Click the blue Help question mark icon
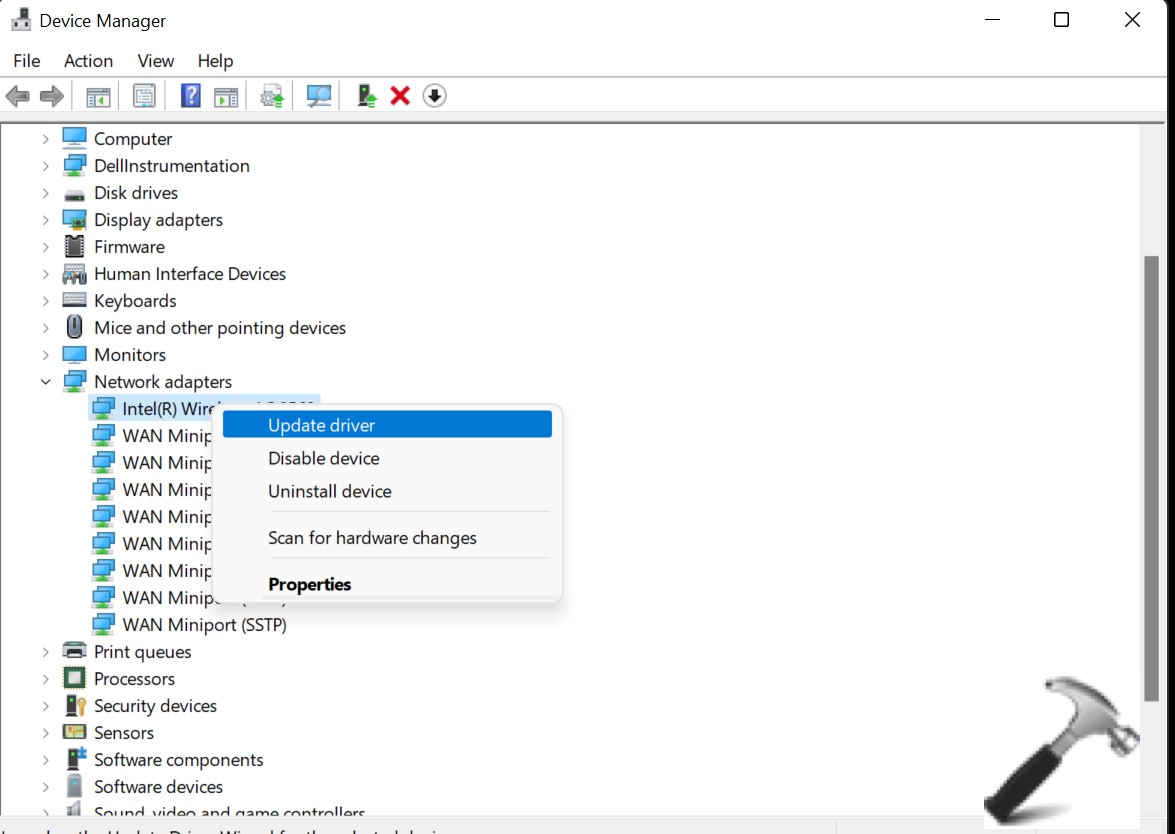This screenshot has width=1175, height=834. pos(190,96)
